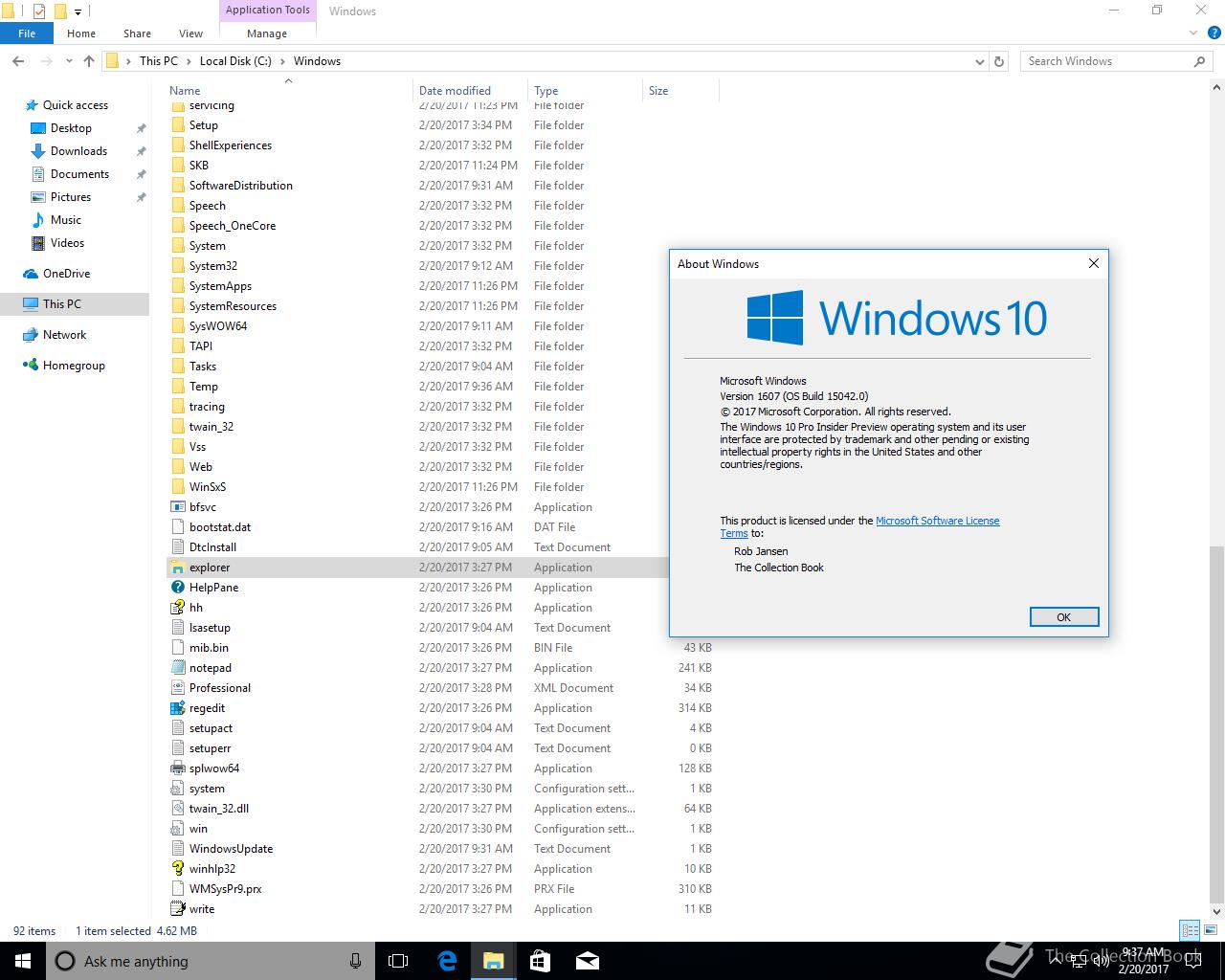Switch to Large icons view in status bar
The width and height of the screenshot is (1225, 980).
pyautogui.click(x=1210, y=930)
